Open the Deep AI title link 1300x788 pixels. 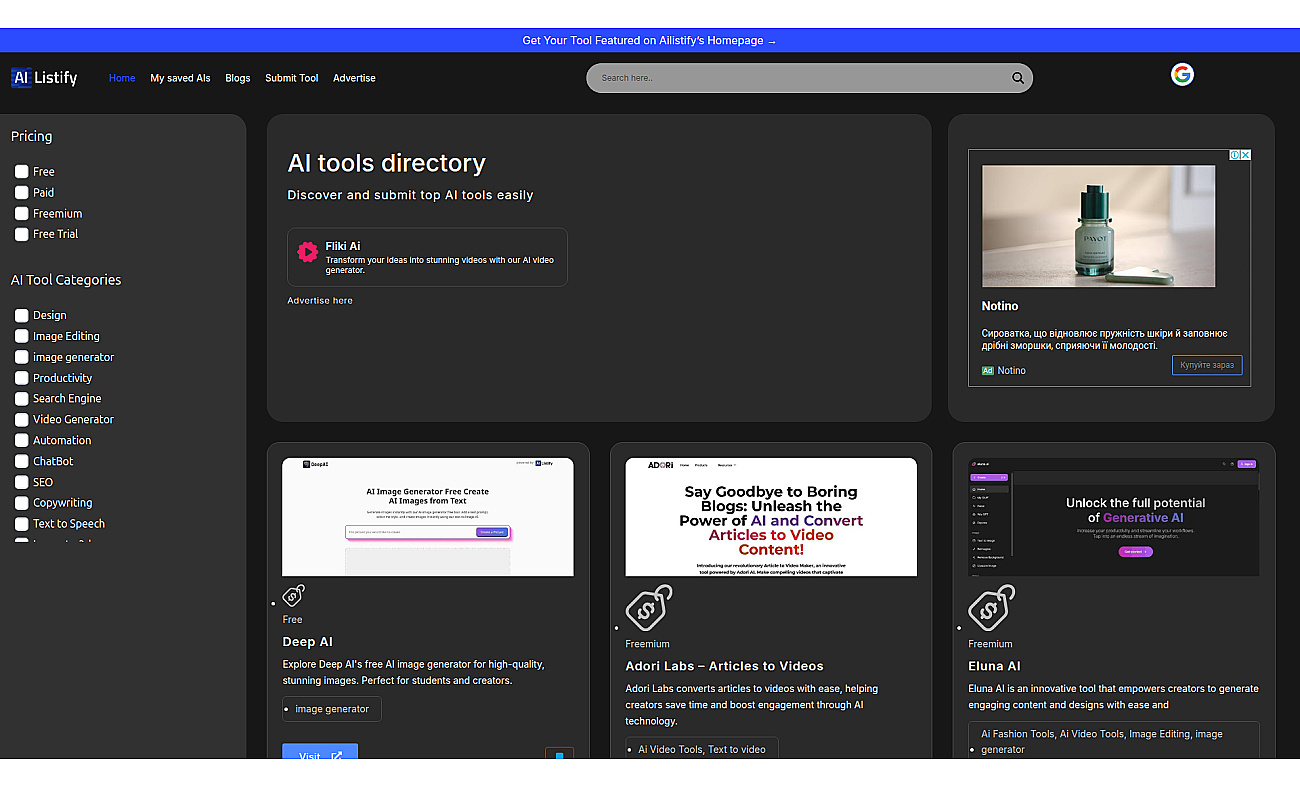308,642
